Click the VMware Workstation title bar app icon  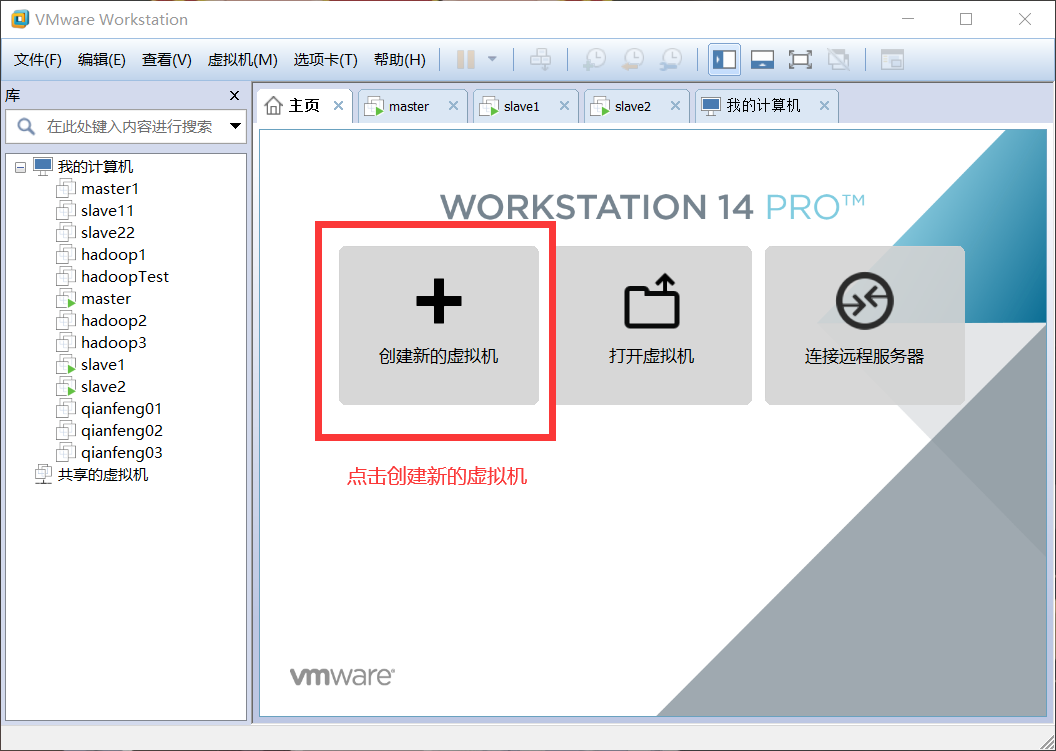(20, 19)
